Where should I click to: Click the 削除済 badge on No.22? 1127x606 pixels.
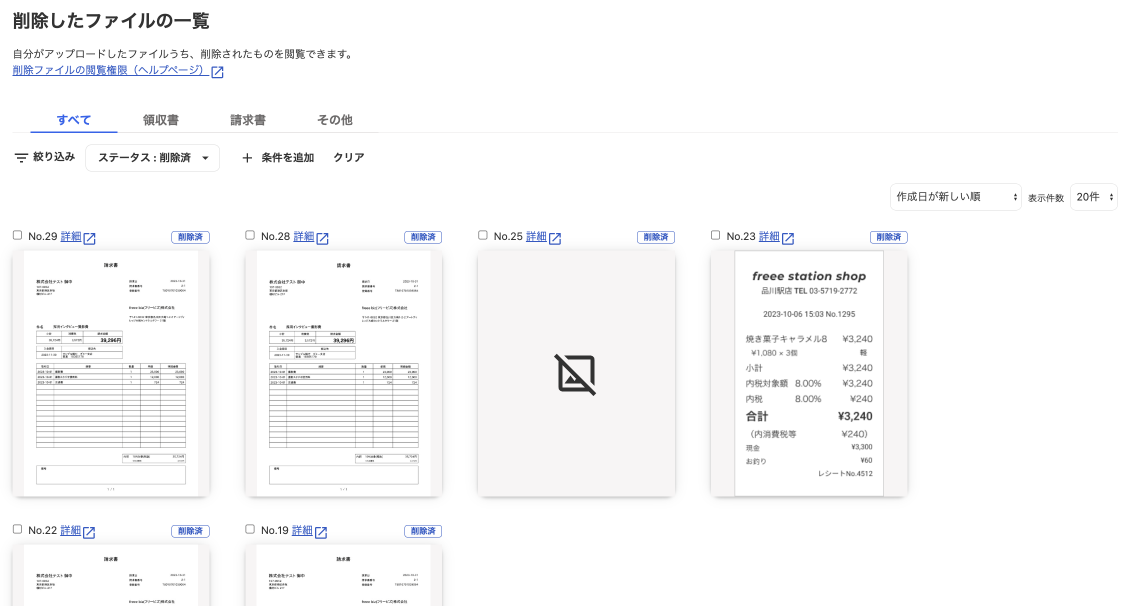(x=190, y=531)
